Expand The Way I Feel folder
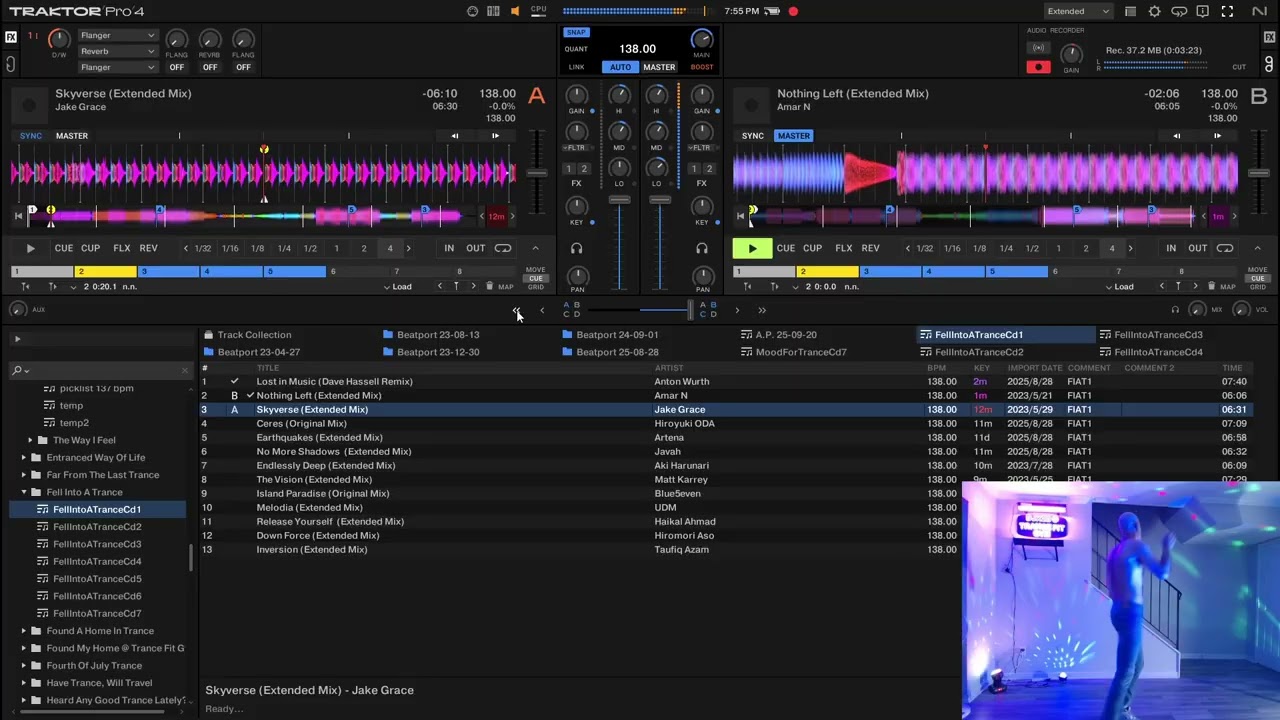The width and height of the screenshot is (1280, 720). 30,440
